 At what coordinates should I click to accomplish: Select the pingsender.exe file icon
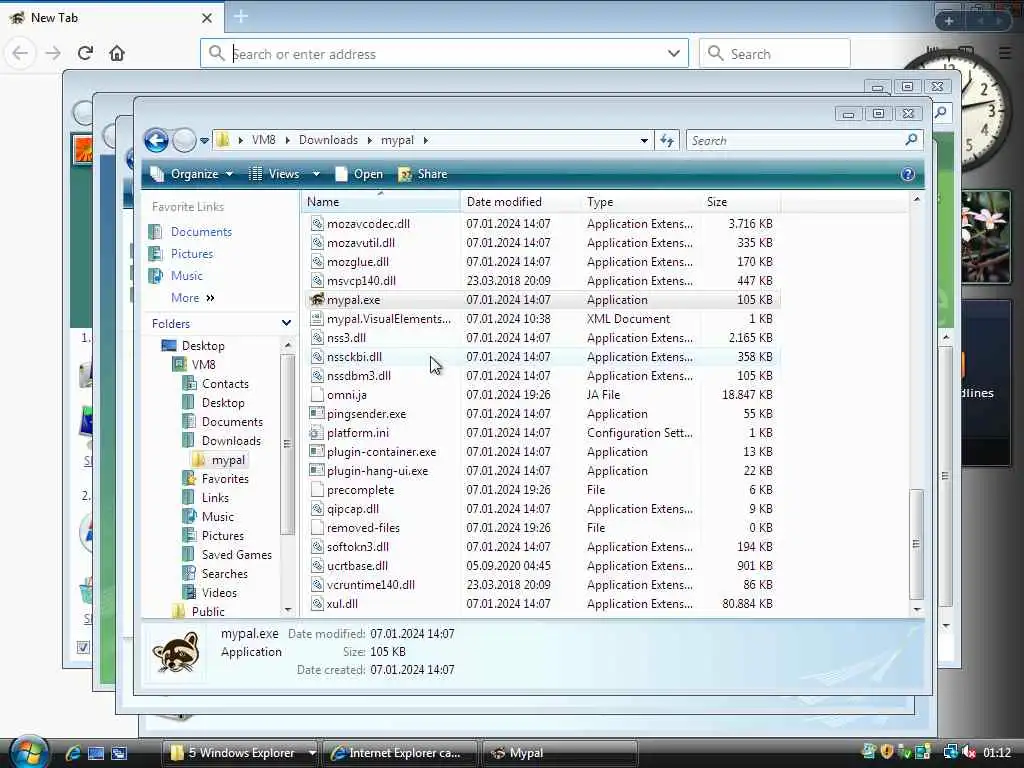coord(317,414)
